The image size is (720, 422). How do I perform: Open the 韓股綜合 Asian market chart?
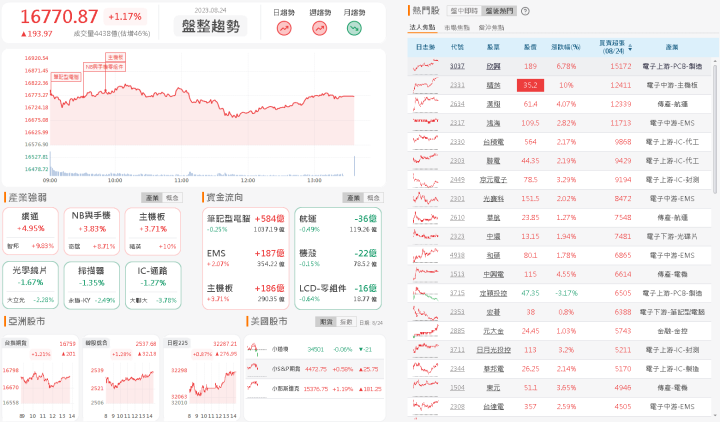[x=121, y=377]
